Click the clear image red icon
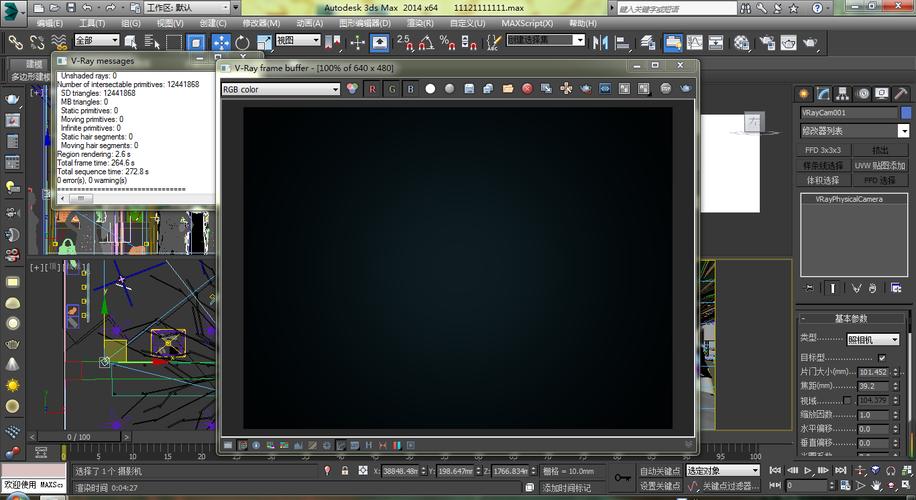 527,89
